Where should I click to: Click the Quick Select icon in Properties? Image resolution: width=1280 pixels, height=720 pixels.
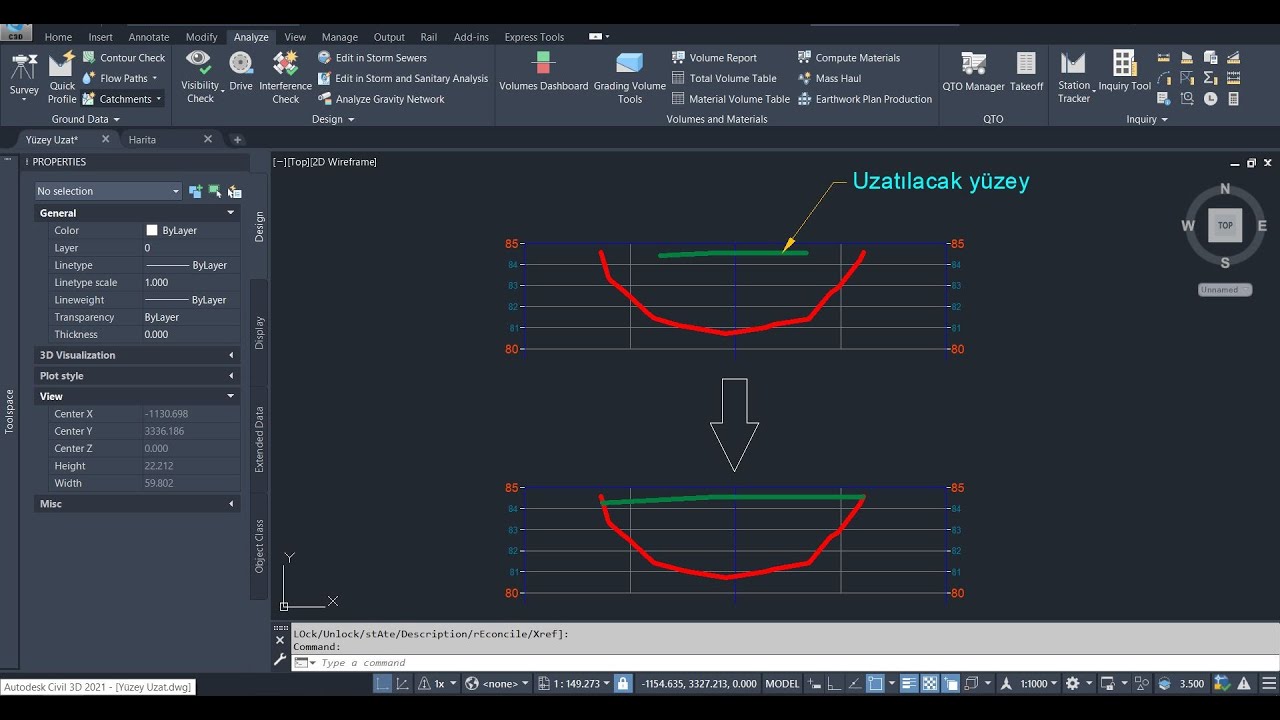tap(234, 191)
